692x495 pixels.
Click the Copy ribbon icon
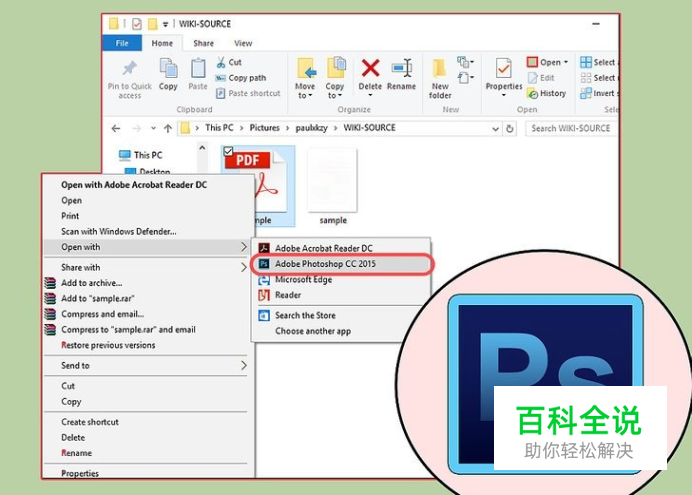(168, 68)
